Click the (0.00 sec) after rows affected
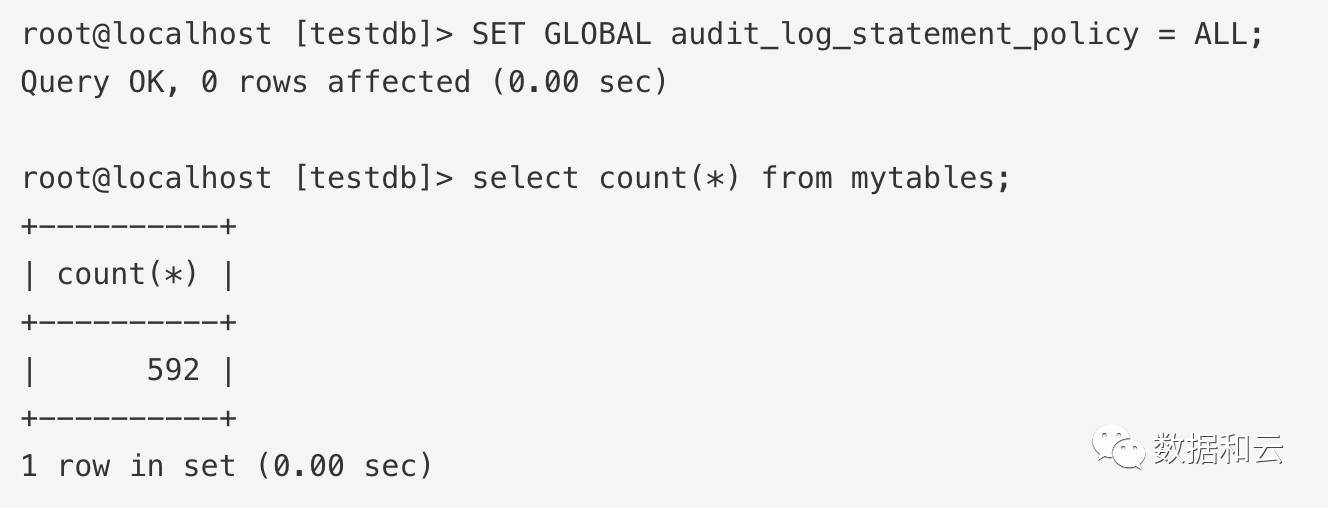Viewport: 1328px width, 508px height. coord(579,82)
